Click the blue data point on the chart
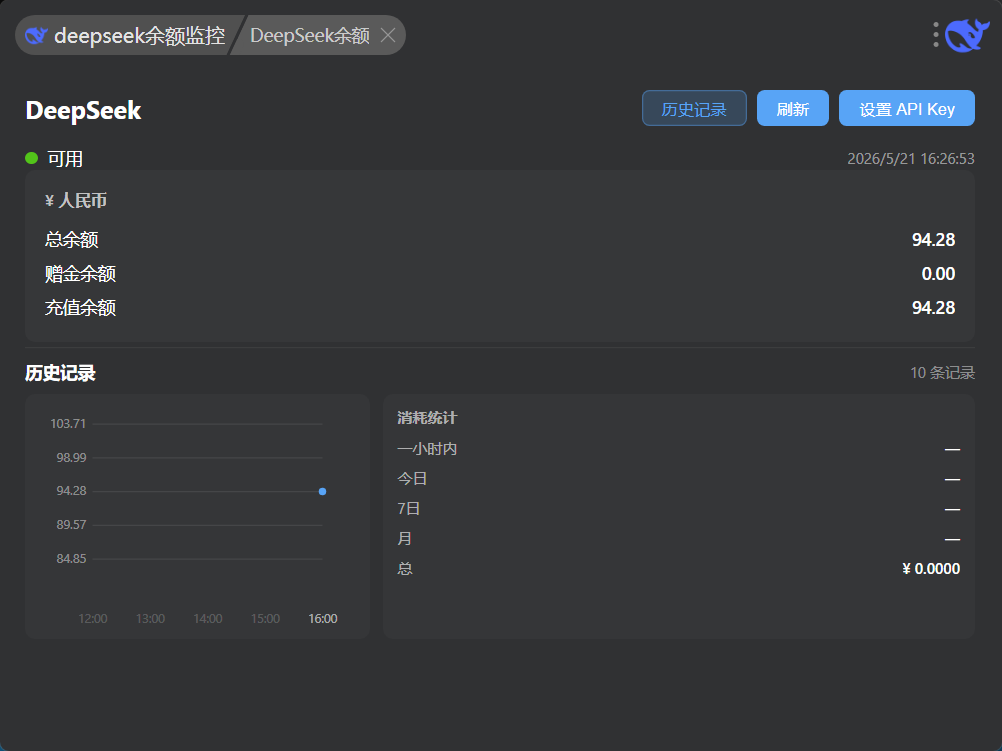Viewport: 1002px width, 751px height. tap(323, 492)
